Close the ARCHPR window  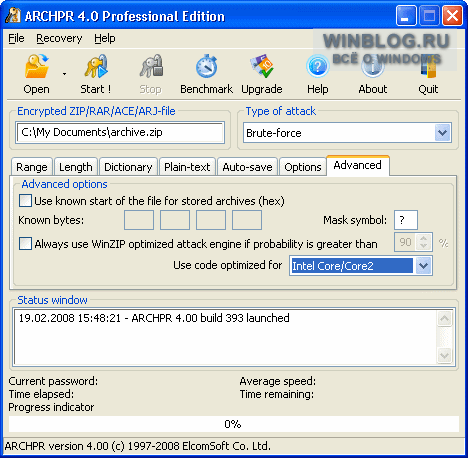(x=452, y=16)
